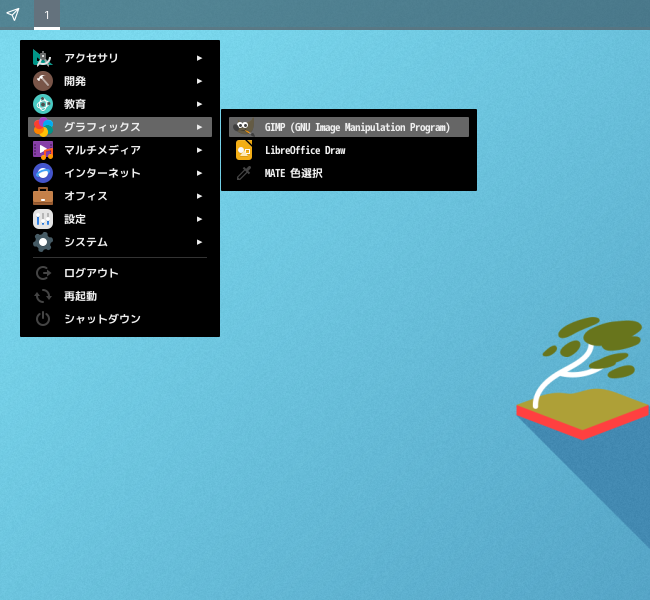Click the LibreOffice Draw icon
This screenshot has height=600, width=650.
click(x=243, y=150)
